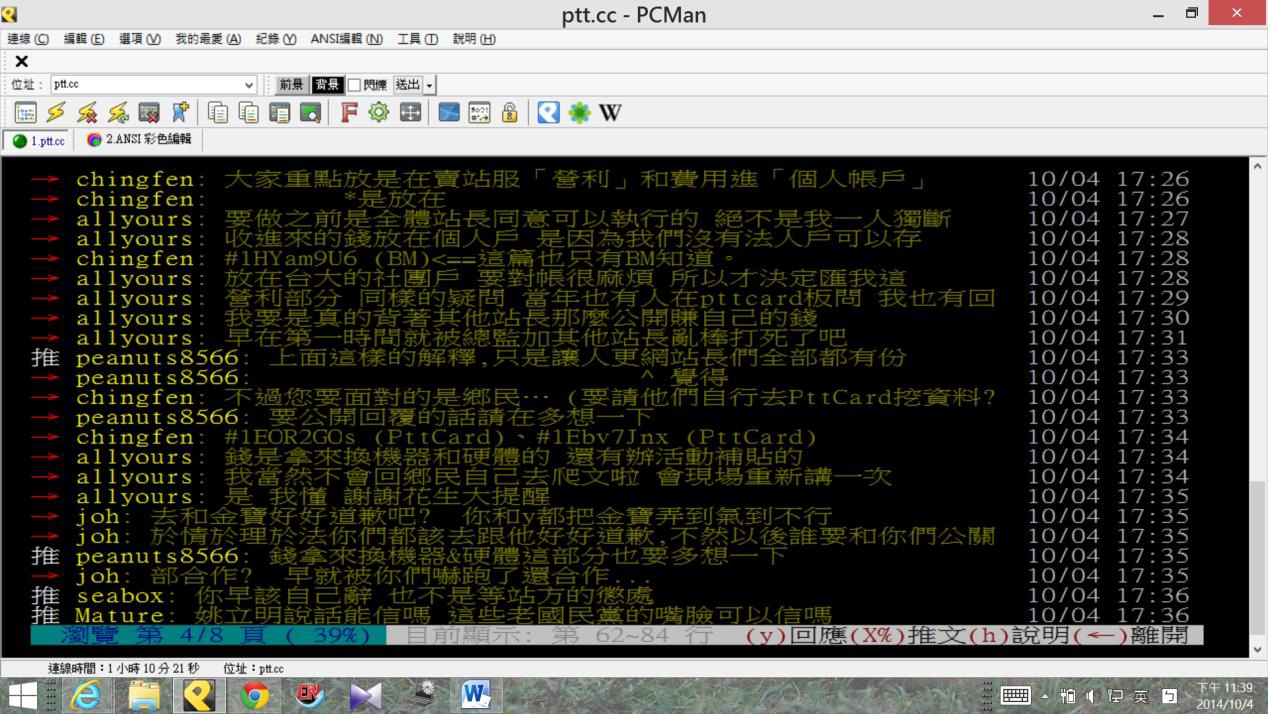Open the ANSI編輯 menu
Screen dimensions: 1268x714
pos(346,39)
